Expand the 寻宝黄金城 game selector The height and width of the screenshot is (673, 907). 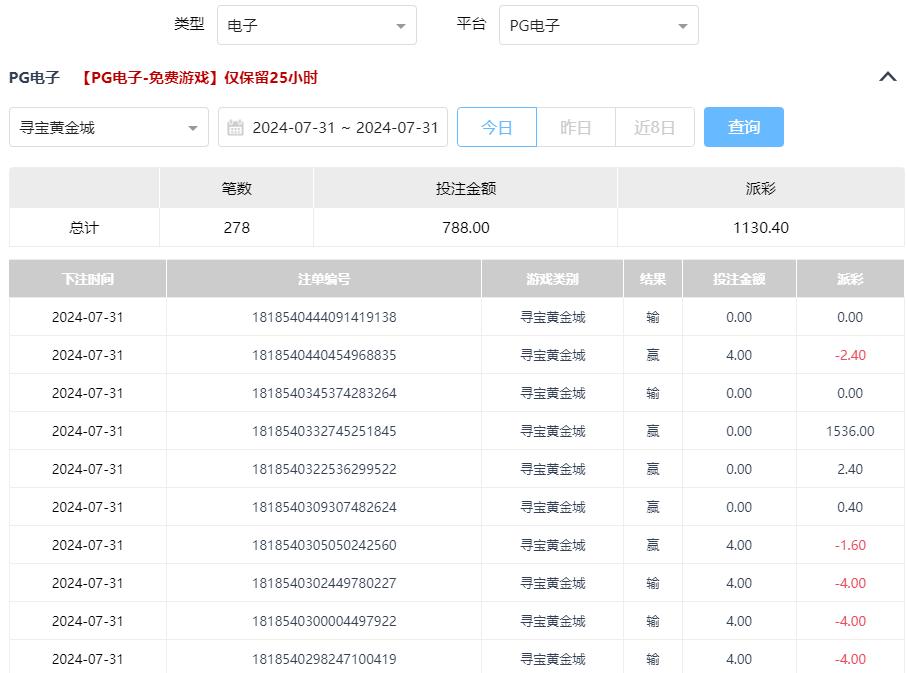pos(108,128)
